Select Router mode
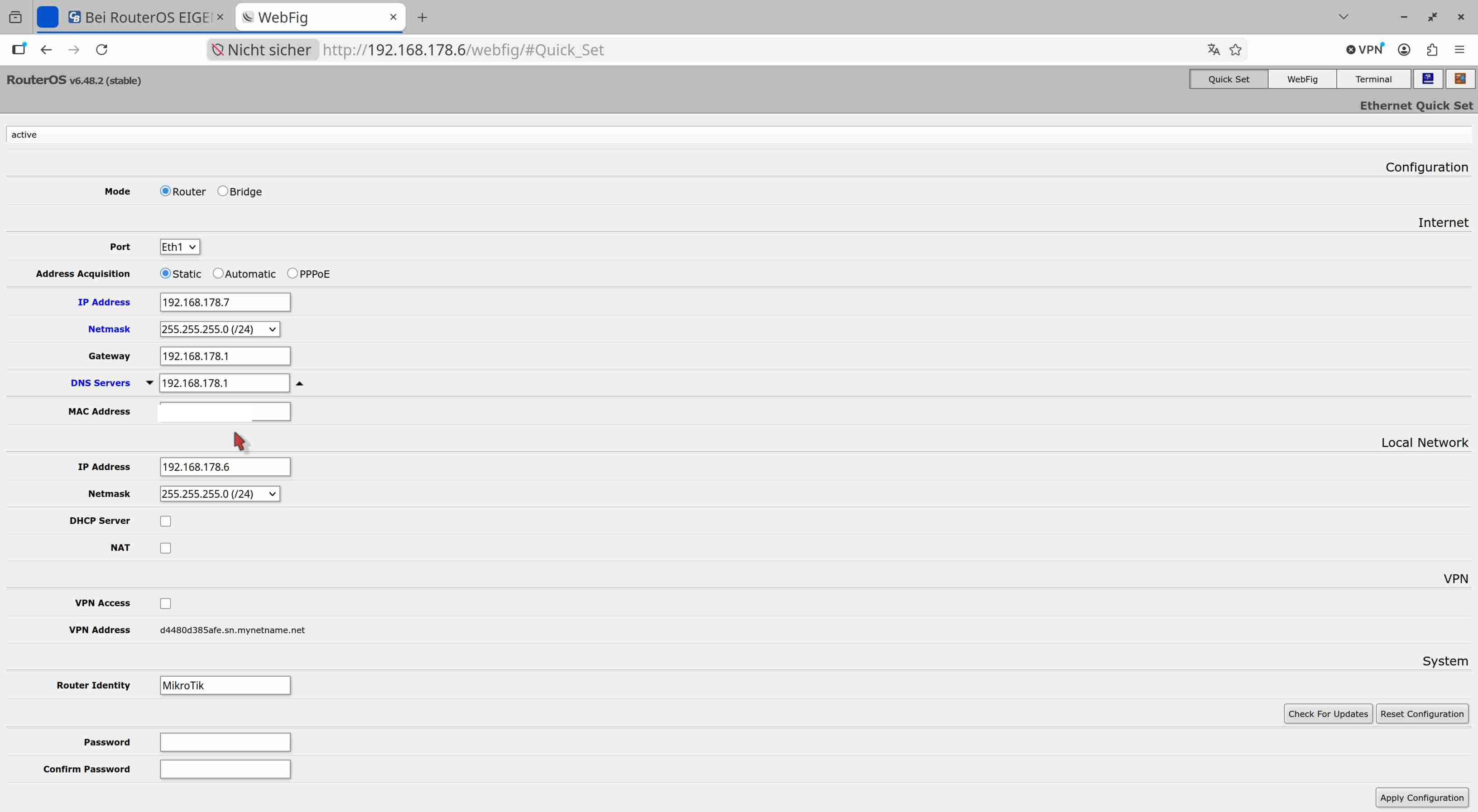 (x=165, y=191)
